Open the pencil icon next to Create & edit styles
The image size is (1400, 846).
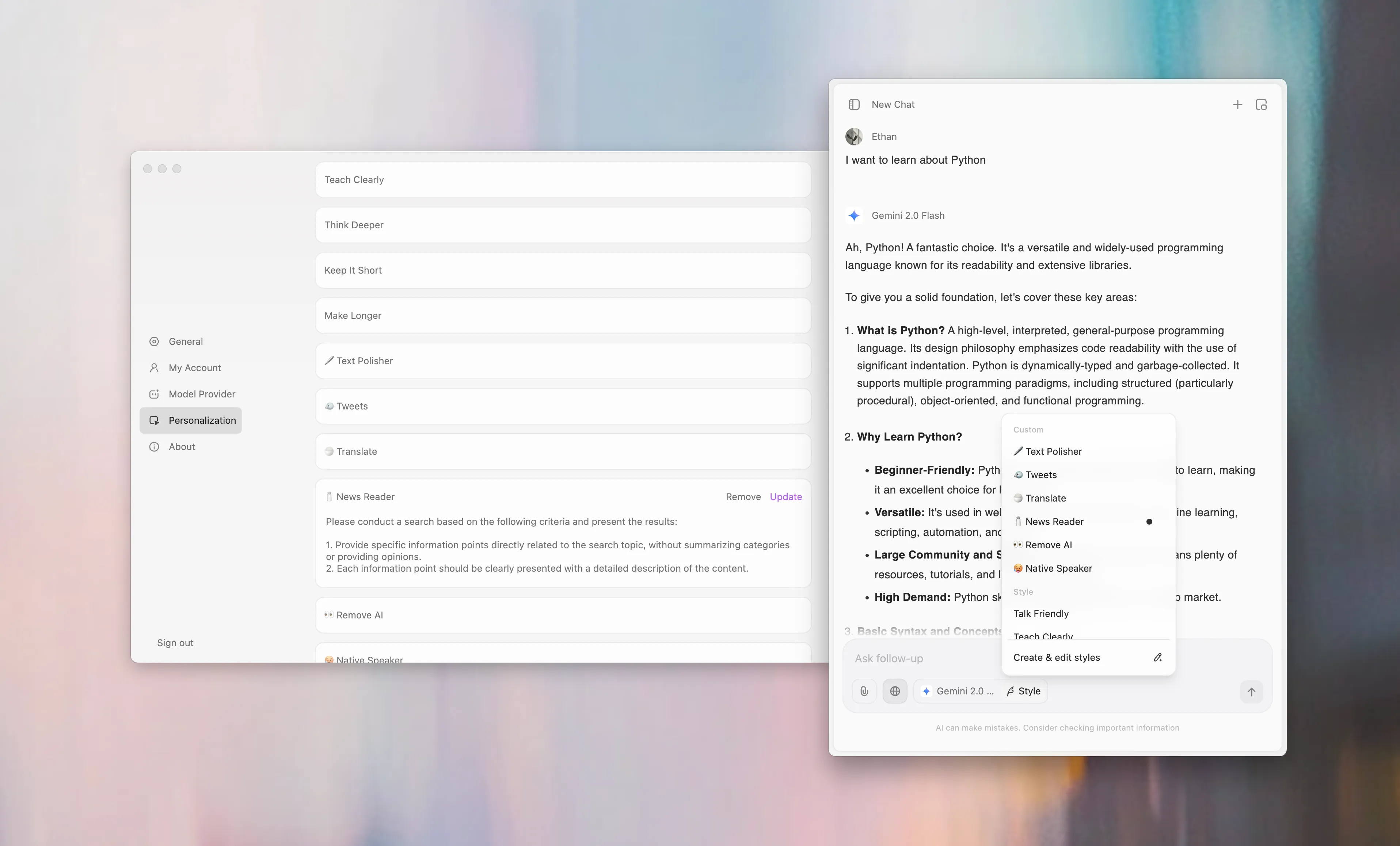pos(1157,658)
